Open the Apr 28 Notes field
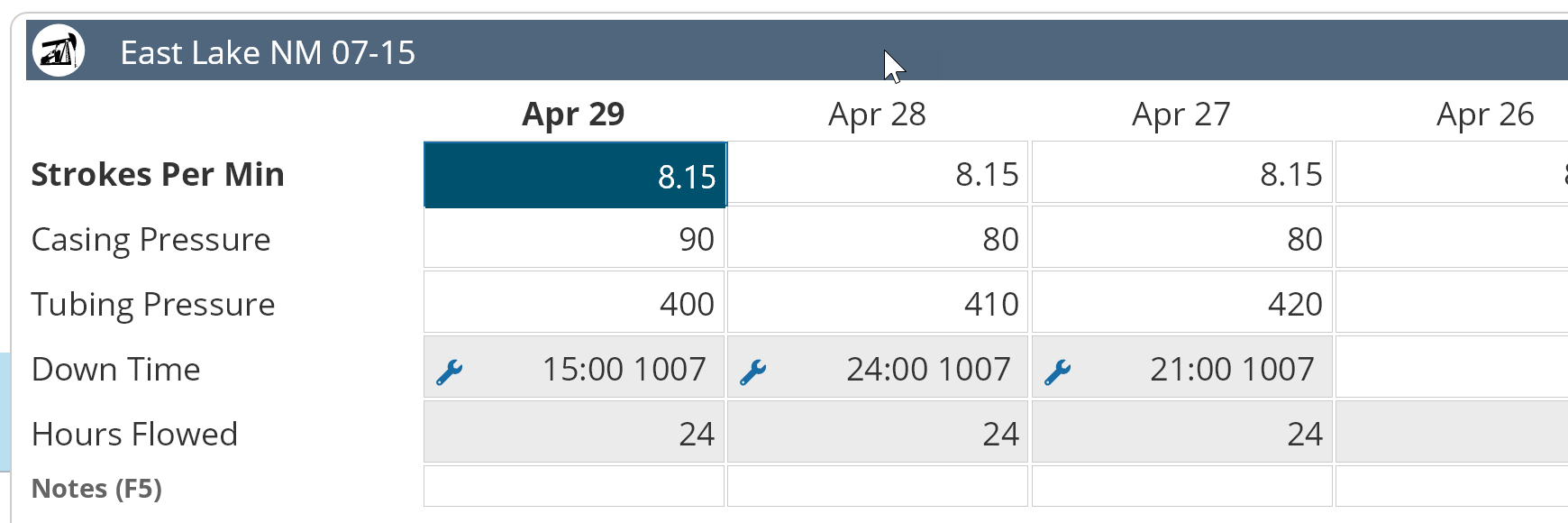 coord(878,487)
